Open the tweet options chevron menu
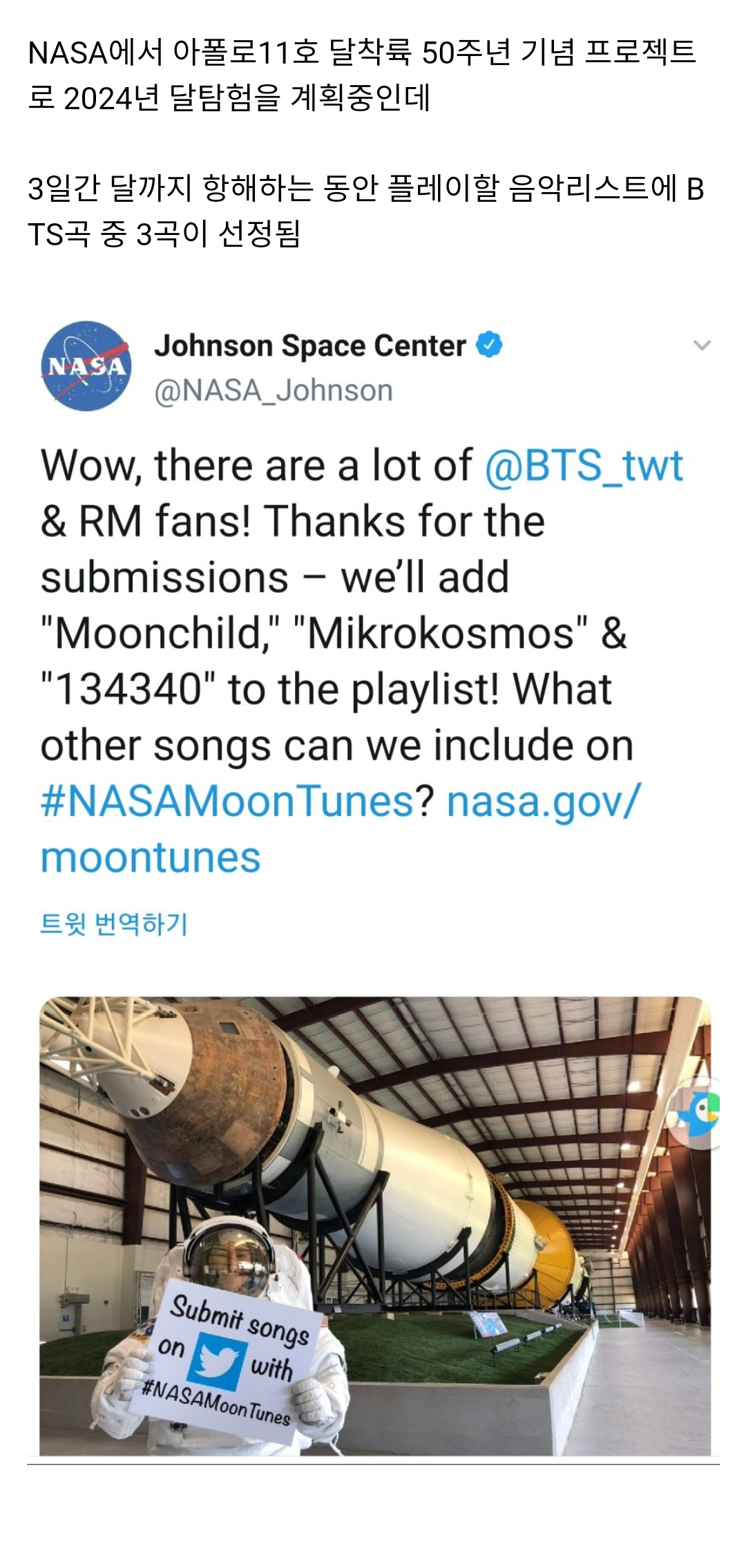746x1568 pixels. pyautogui.click(x=702, y=346)
